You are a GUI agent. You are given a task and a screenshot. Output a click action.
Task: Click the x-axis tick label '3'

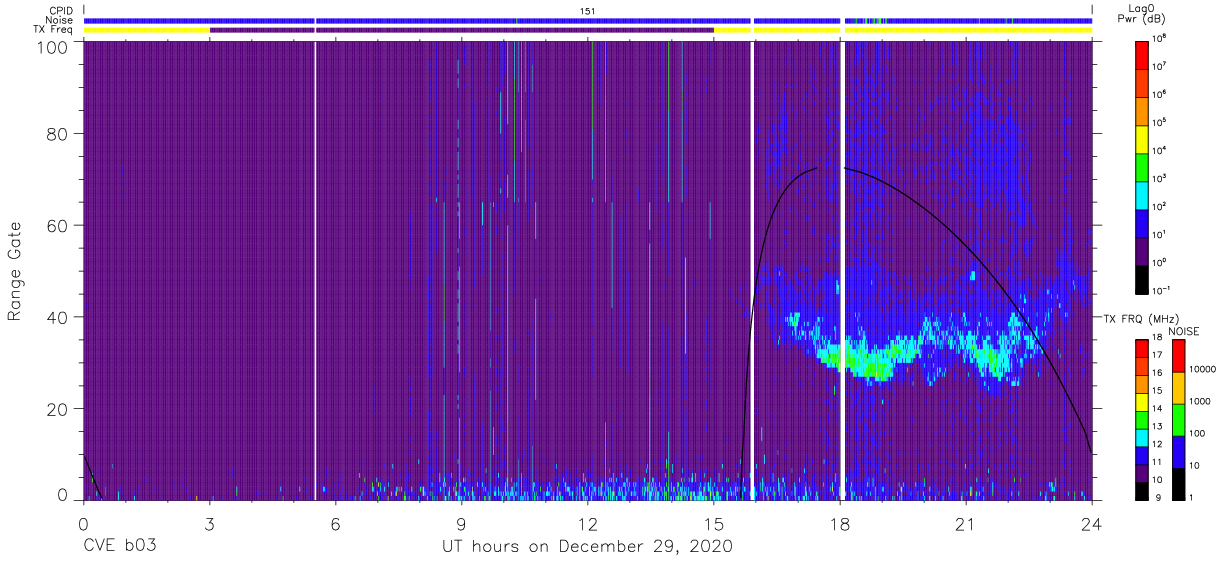pyautogui.click(x=209, y=524)
